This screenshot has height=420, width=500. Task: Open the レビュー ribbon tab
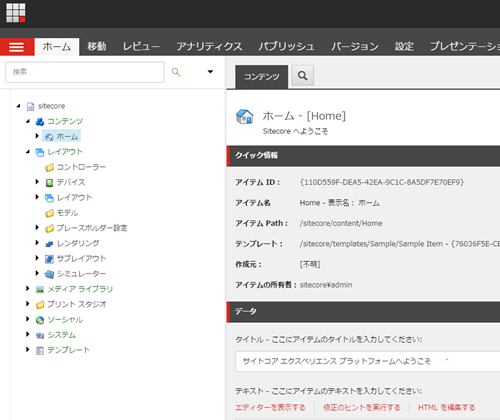pyautogui.click(x=141, y=47)
